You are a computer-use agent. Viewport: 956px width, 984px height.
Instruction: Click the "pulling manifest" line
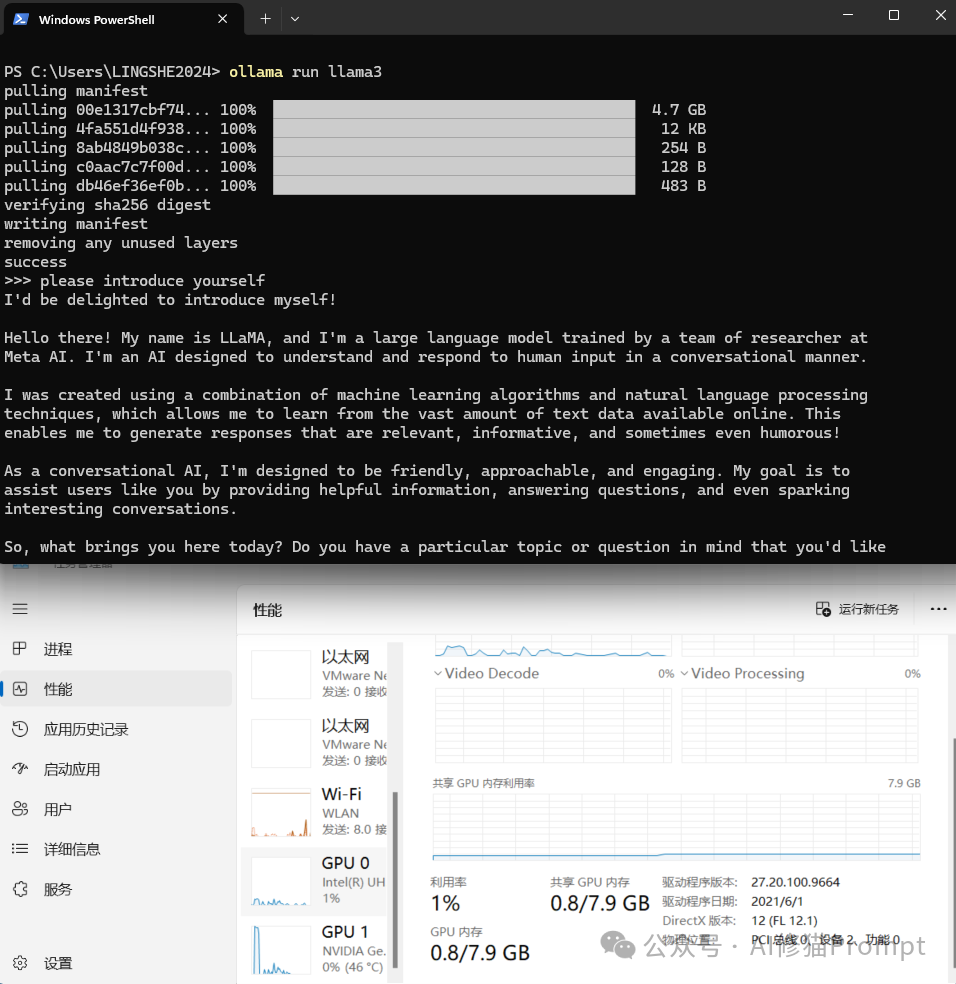click(76, 91)
